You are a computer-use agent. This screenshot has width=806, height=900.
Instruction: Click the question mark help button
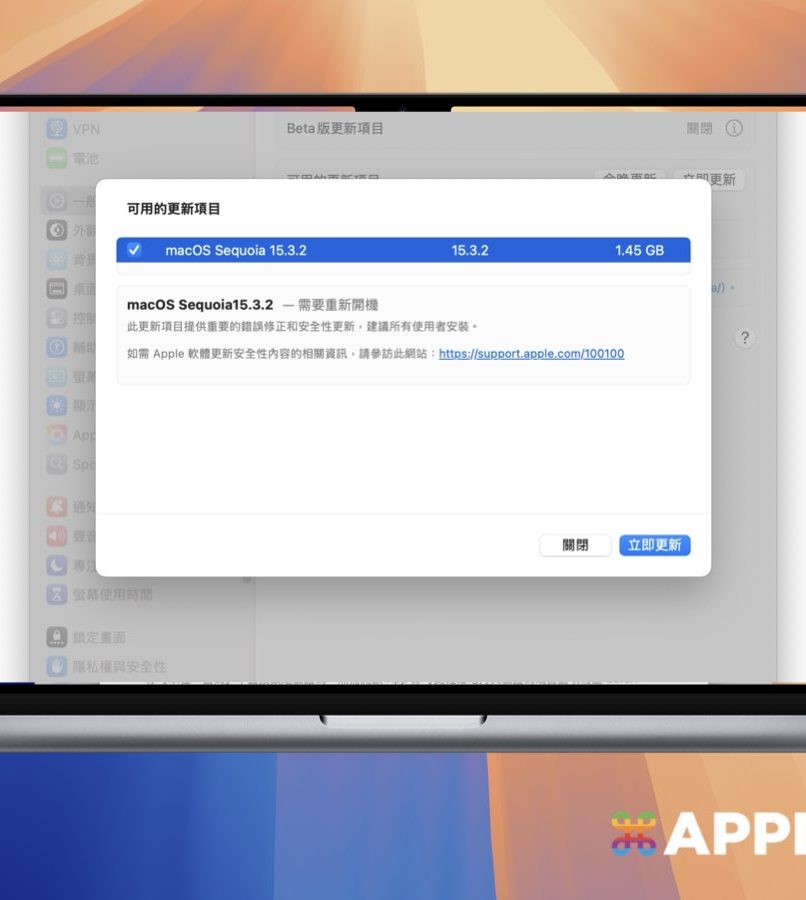tap(744, 338)
